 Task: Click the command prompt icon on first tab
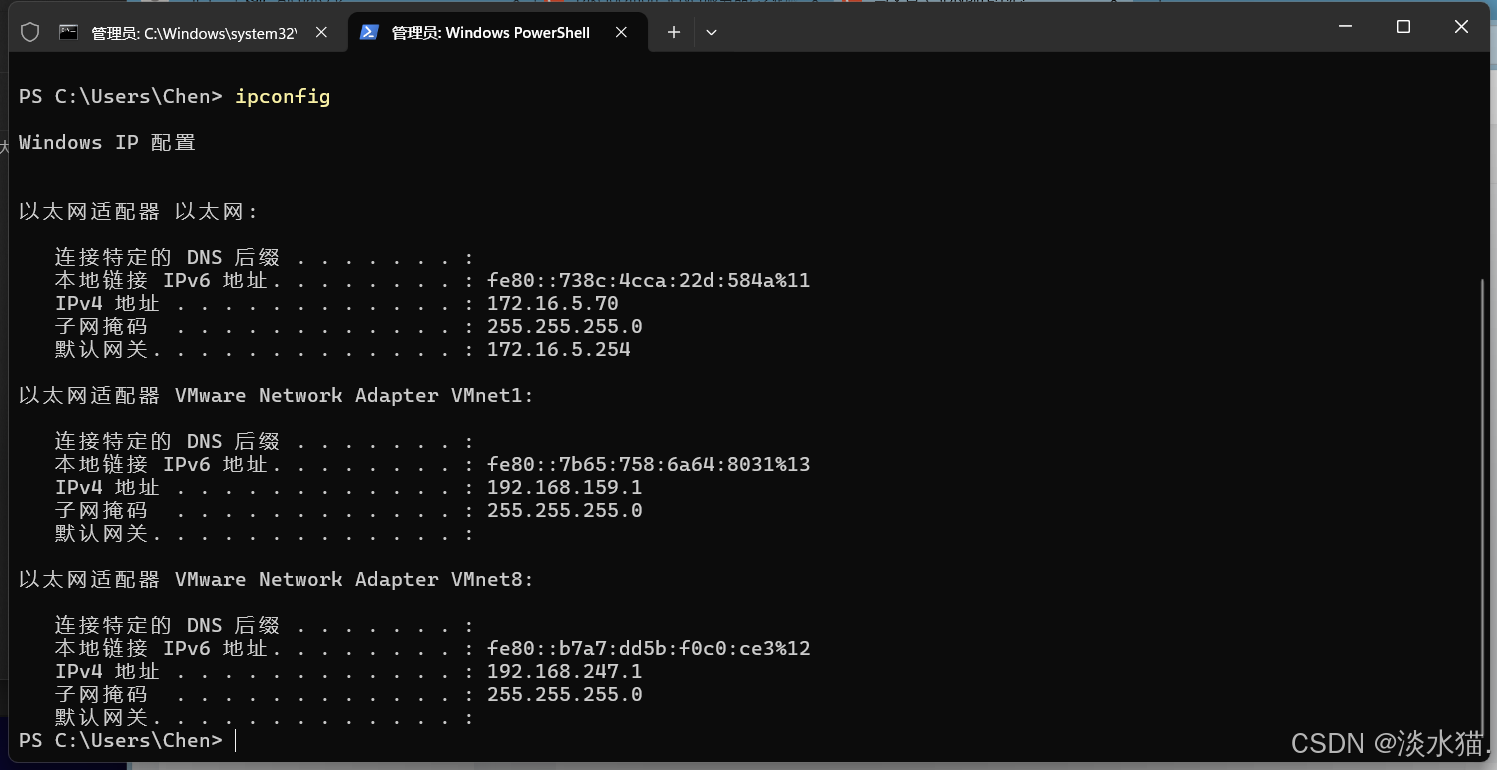pyautogui.click(x=69, y=32)
